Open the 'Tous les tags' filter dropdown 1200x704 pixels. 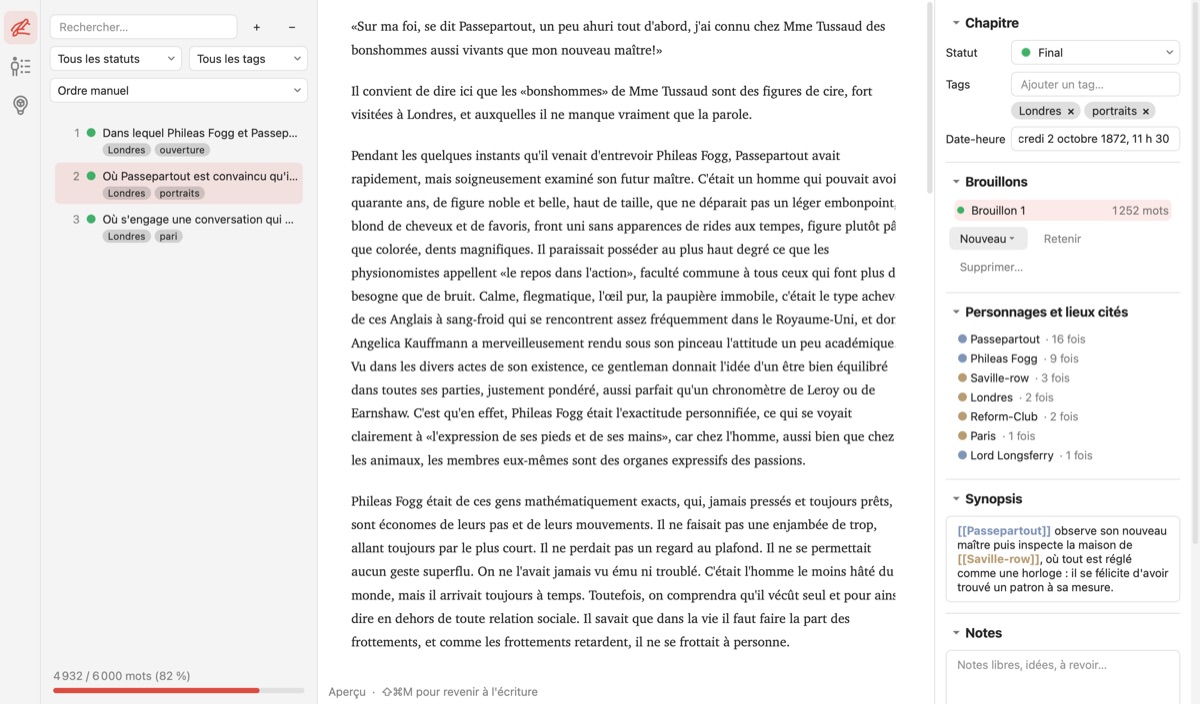(248, 59)
